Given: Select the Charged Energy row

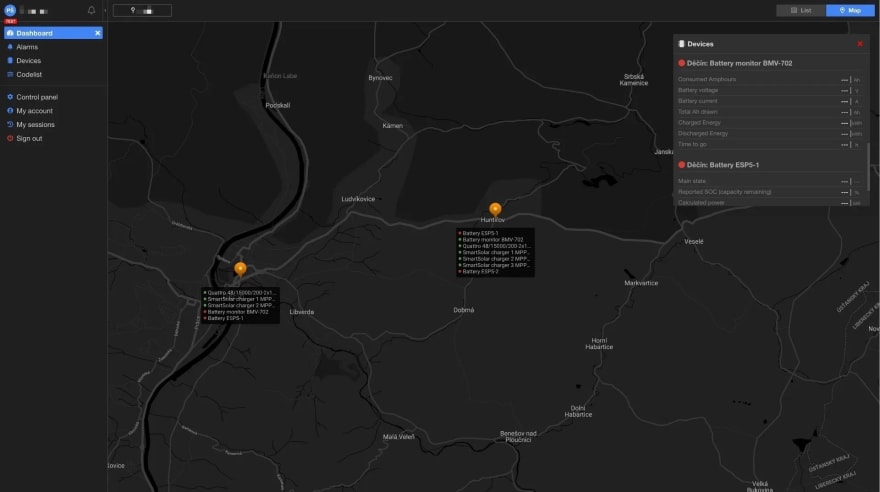Looking at the screenshot, I should [x=770, y=123].
